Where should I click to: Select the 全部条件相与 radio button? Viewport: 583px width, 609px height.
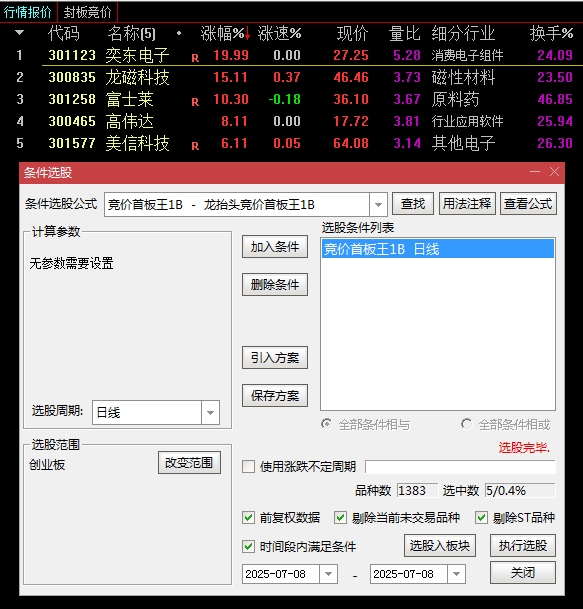click(327, 424)
